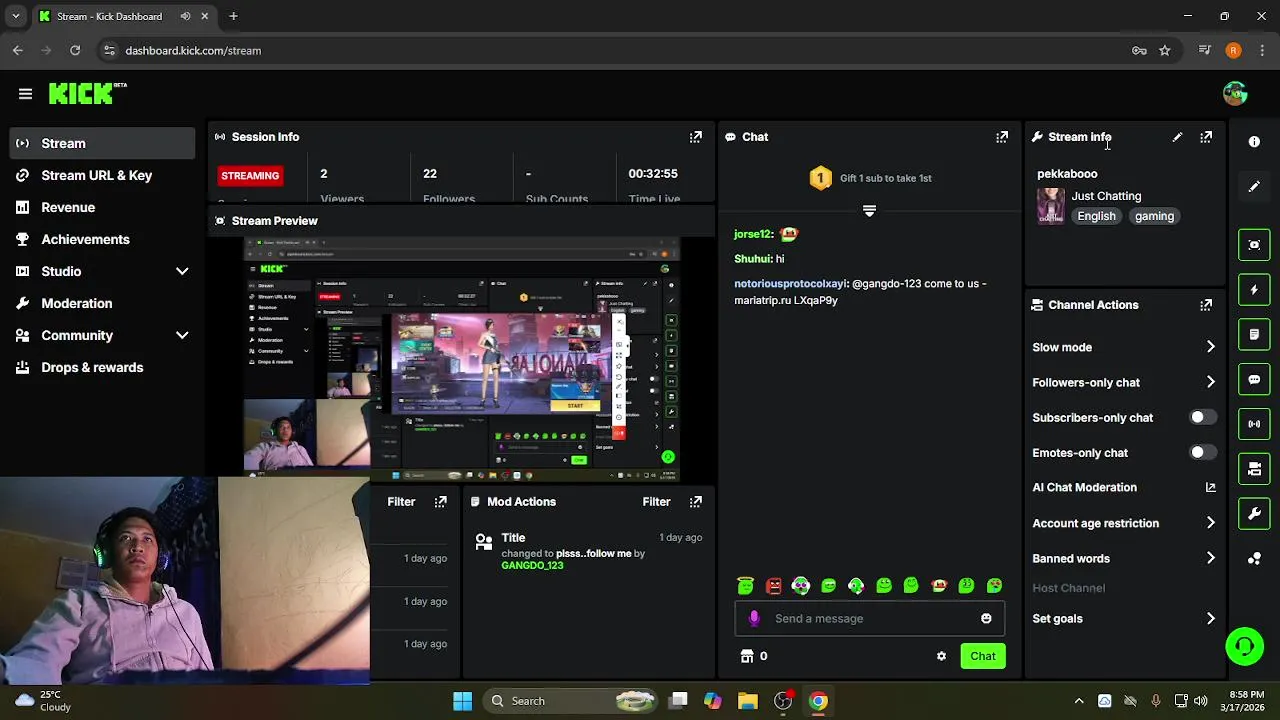Viewport: 1280px width, 720px height.
Task: Click the green Chat send button
Action: 982,656
